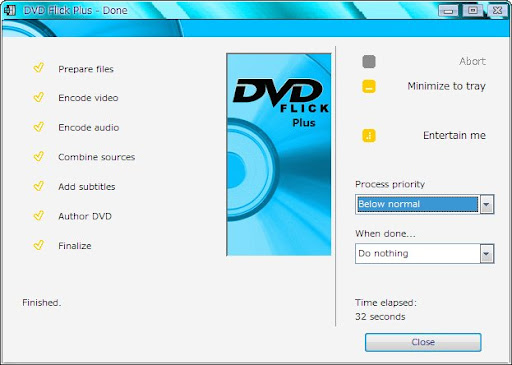Click the checkmark beside Prepare files
This screenshot has height=365, width=512.
[x=39, y=68]
